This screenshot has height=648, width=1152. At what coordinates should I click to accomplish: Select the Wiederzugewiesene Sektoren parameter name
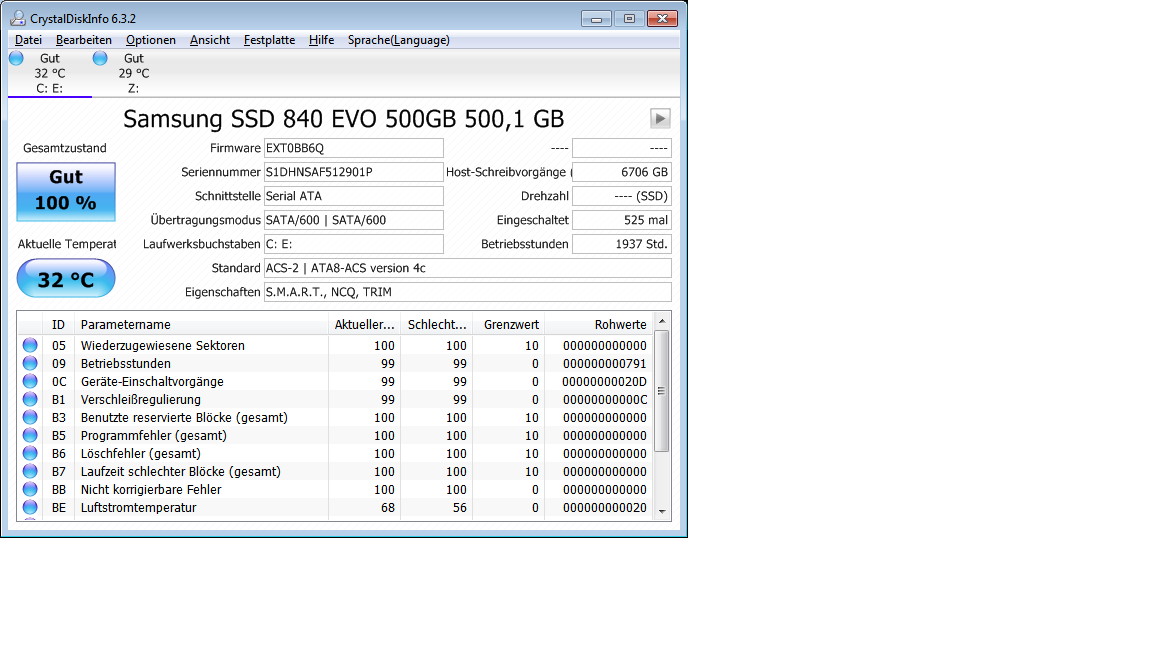[x=162, y=345]
